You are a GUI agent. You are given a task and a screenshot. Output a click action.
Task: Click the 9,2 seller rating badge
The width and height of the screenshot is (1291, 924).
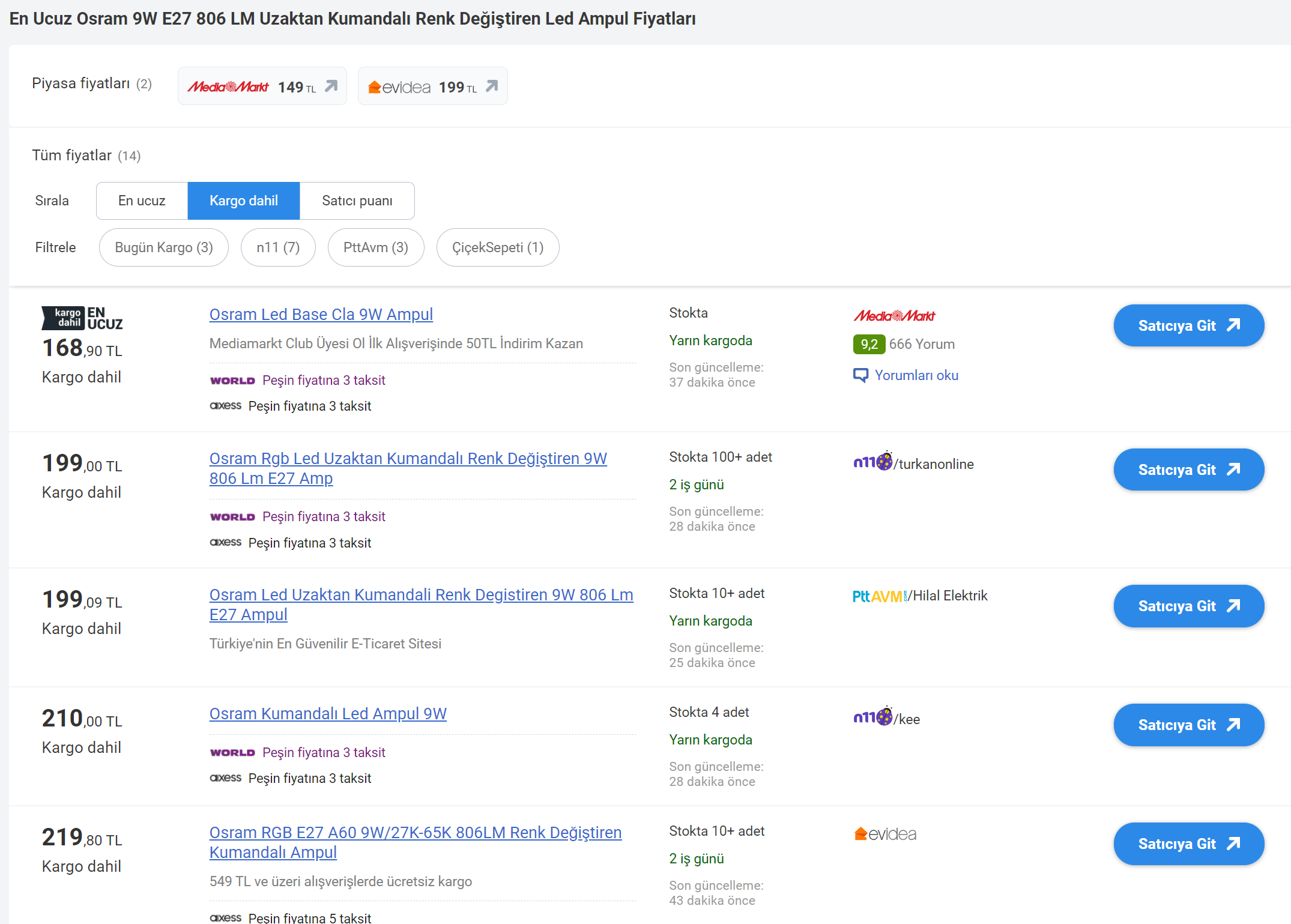click(x=868, y=345)
